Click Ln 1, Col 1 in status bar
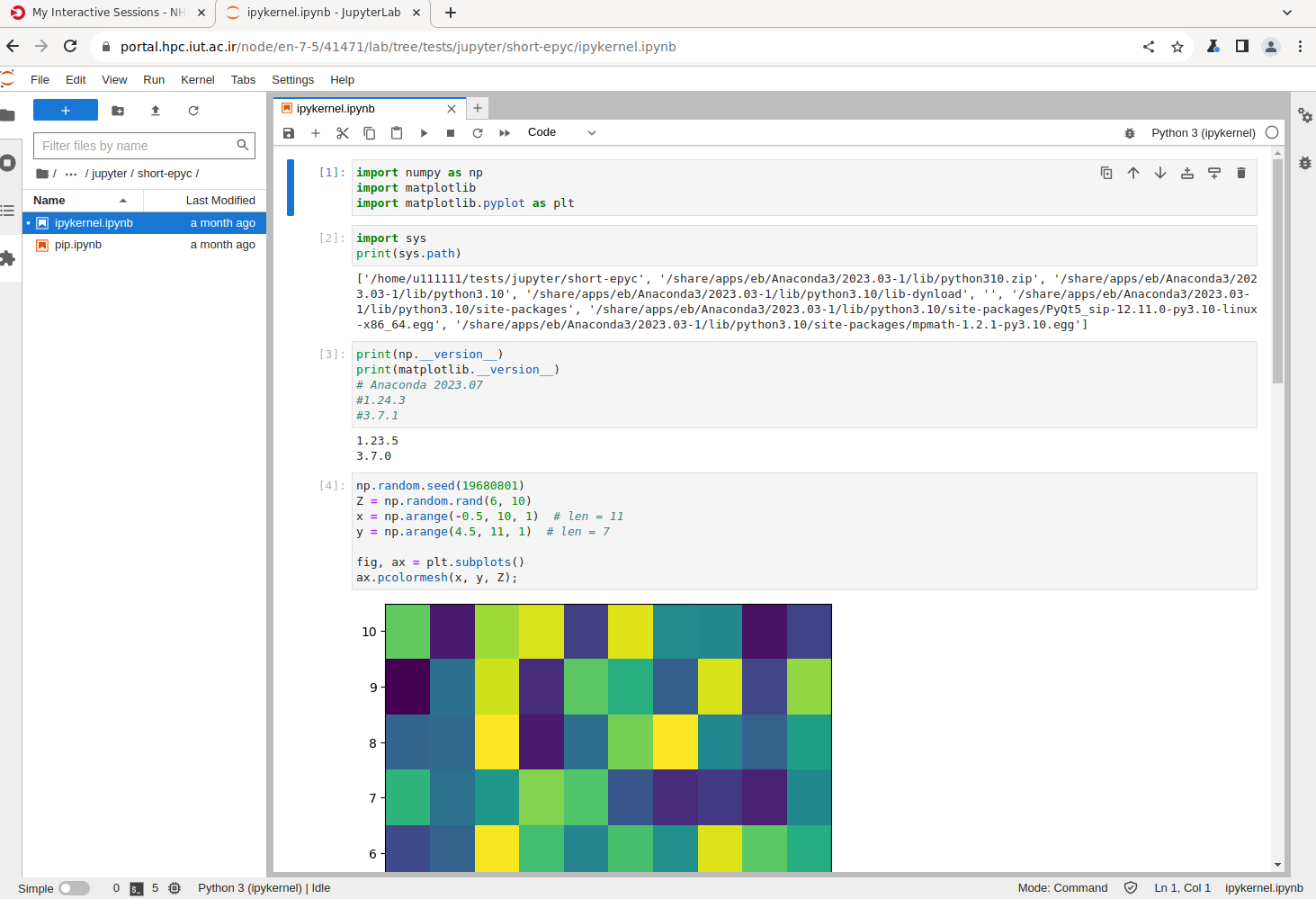Image resolution: width=1316 pixels, height=899 pixels. click(1182, 888)
